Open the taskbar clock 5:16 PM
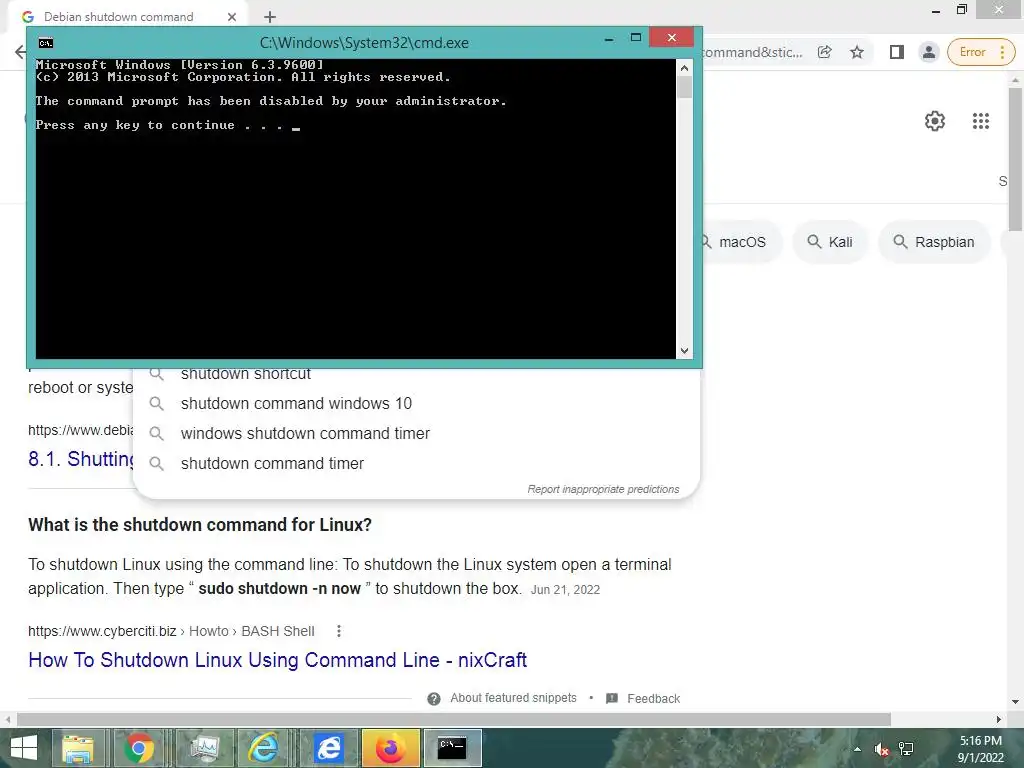This screenshot has width=1024, height=768. (x=980, y=748)
